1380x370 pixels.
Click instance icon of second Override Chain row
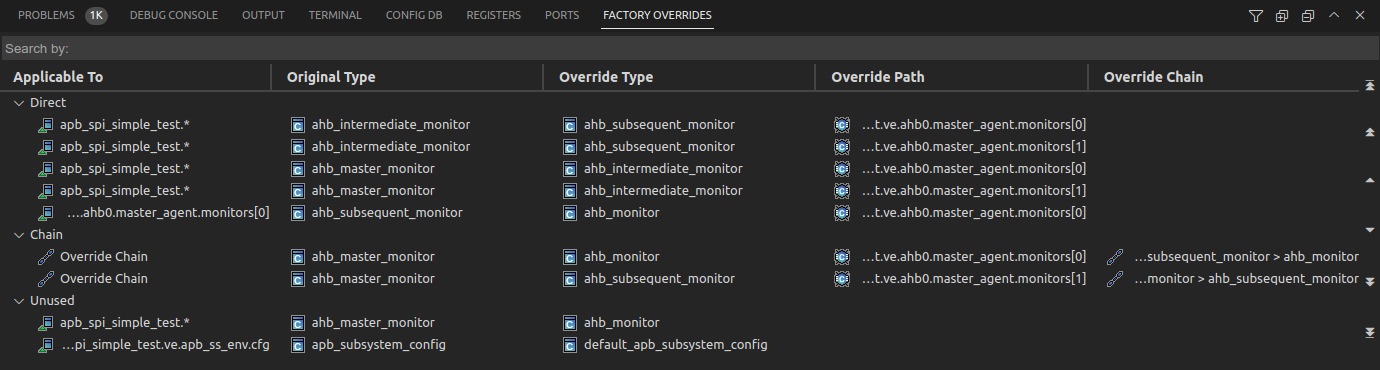(842, 279)
